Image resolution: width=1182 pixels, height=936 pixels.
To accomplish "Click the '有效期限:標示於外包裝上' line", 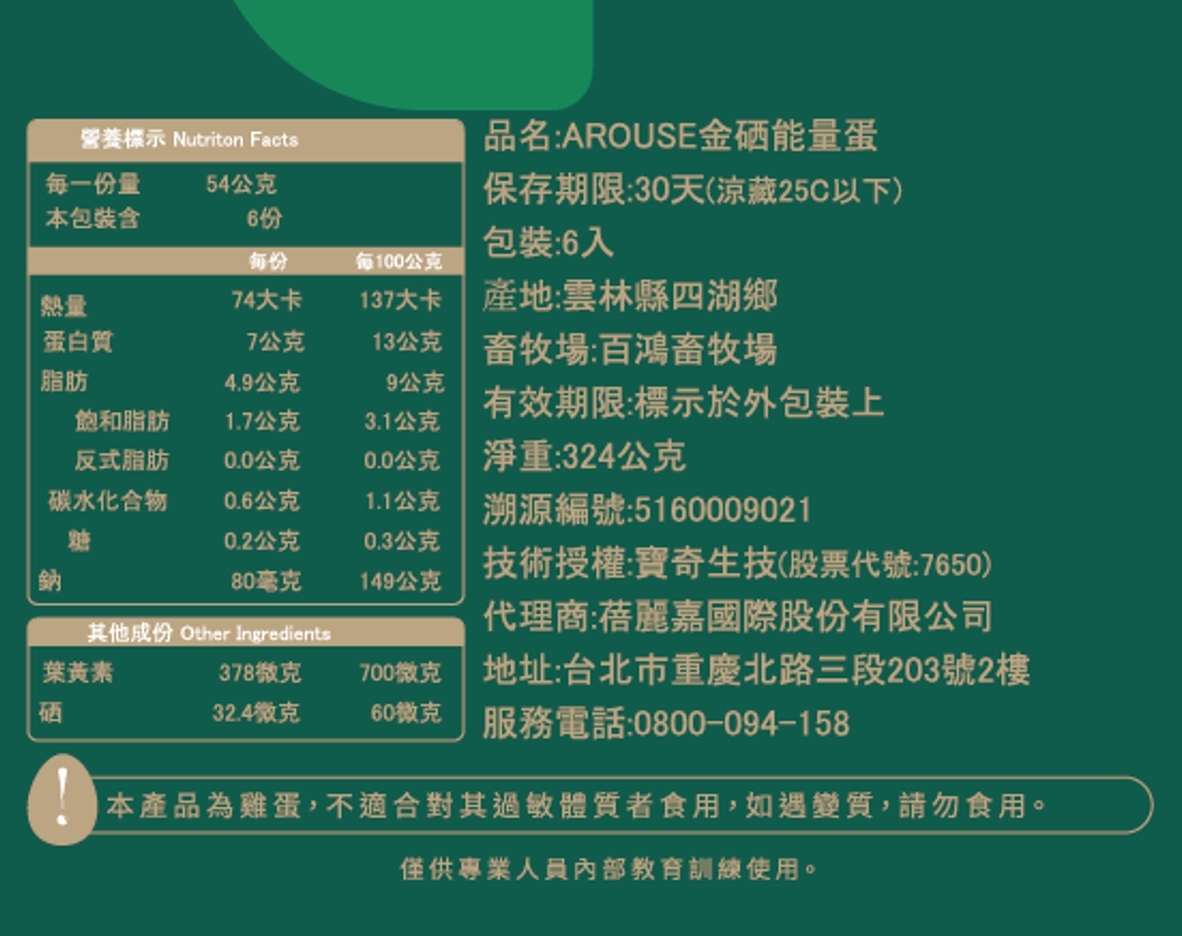I will (684, 402).
